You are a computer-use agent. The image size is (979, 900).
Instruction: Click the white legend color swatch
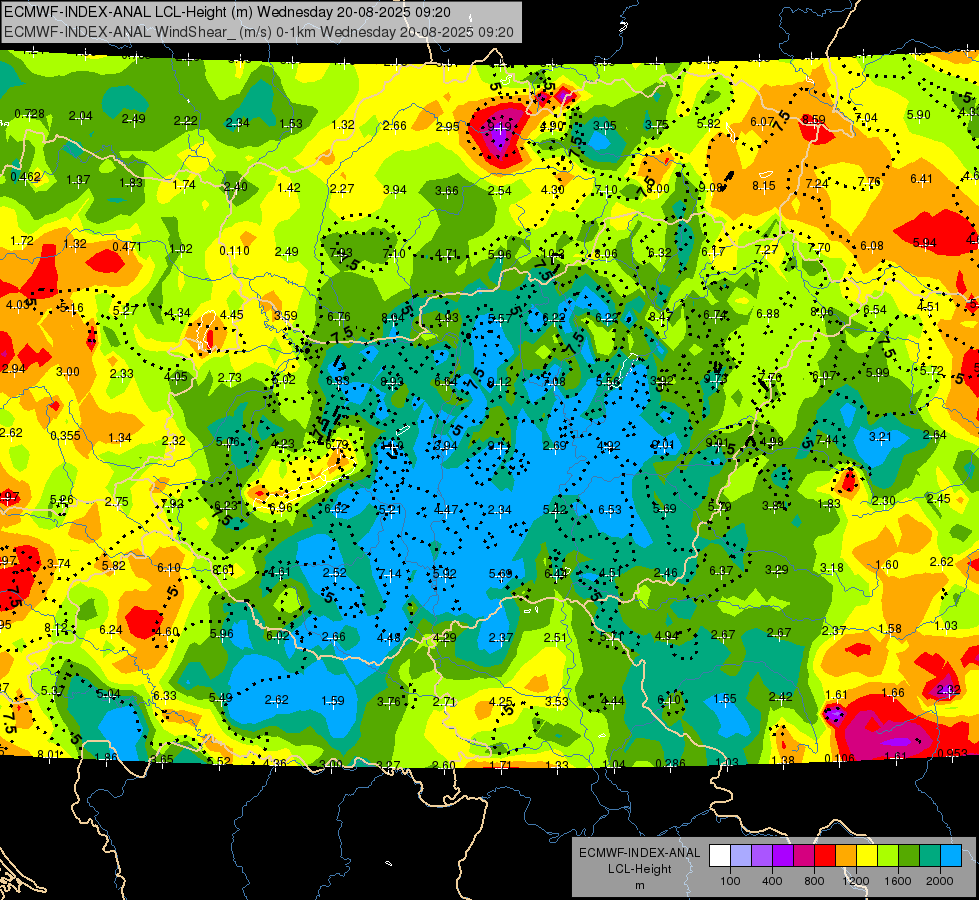pyautogui.click(x=720, y=856)
